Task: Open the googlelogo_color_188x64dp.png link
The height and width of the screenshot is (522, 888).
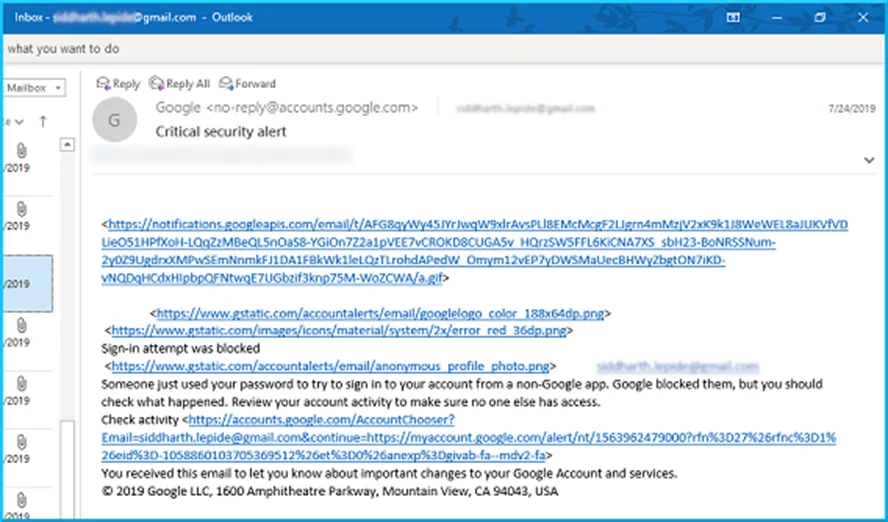Action: tap(381, 313)
